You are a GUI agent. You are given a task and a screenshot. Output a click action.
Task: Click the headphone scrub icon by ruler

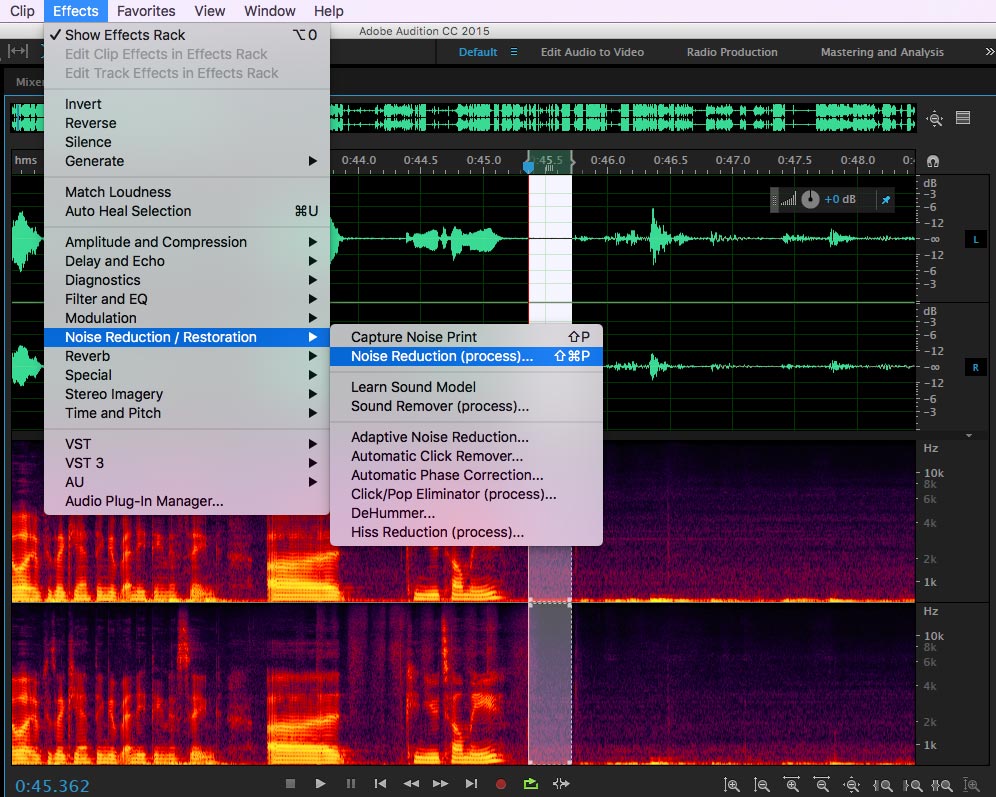(933, 161)
